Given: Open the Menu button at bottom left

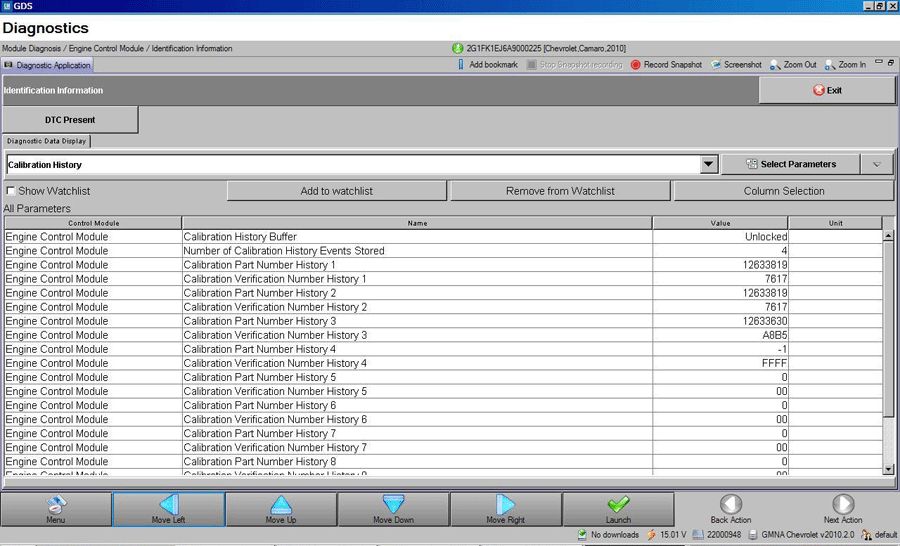Looking at the screenshot, I should (x=56, y=508).
